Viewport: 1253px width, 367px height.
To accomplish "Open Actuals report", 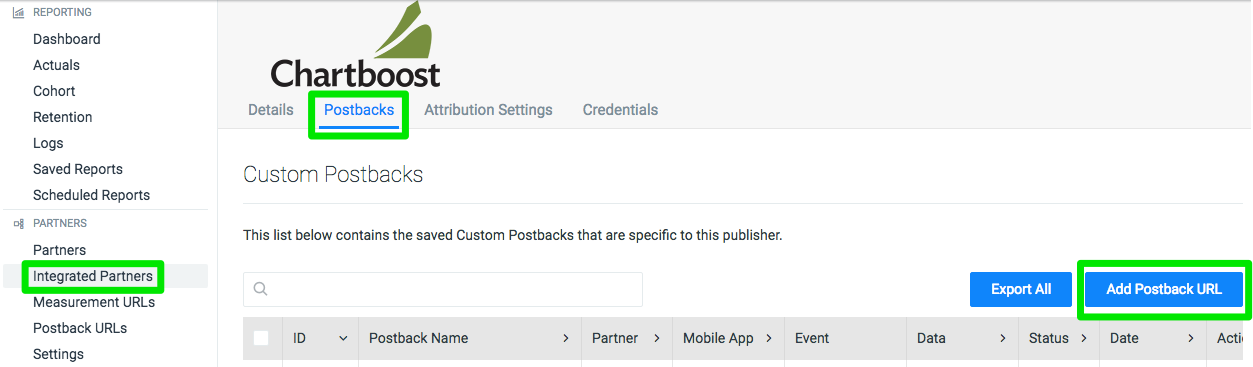I will [56, 65].
